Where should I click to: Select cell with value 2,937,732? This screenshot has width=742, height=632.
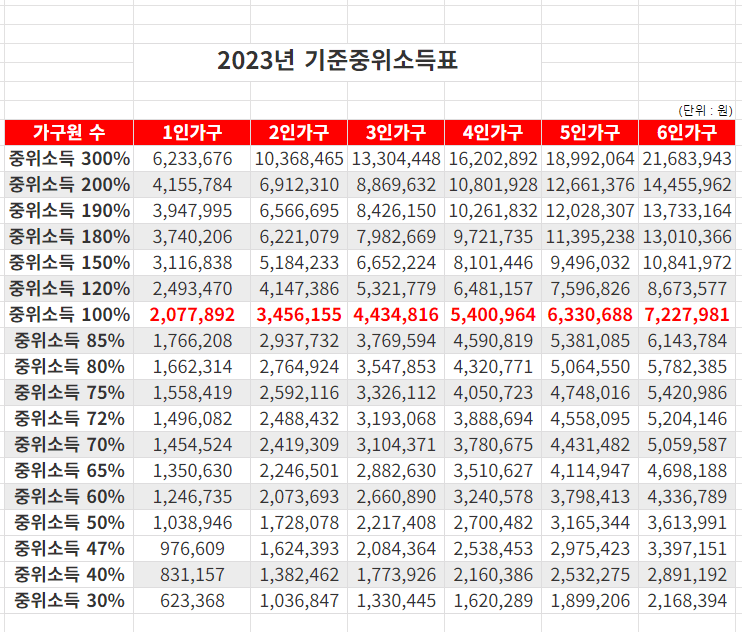299,341
